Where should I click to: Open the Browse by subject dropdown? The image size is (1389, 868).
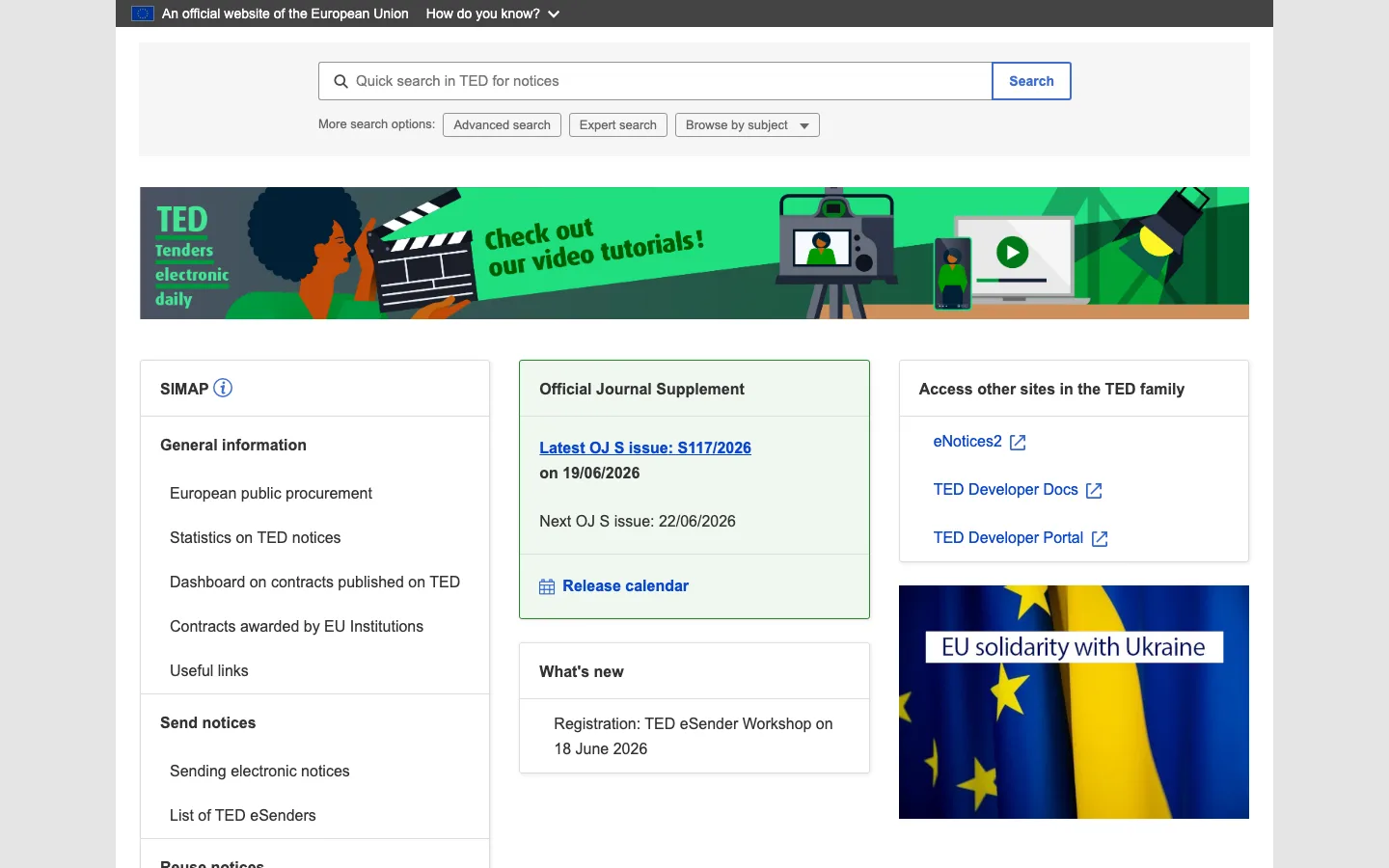(748, 125)
